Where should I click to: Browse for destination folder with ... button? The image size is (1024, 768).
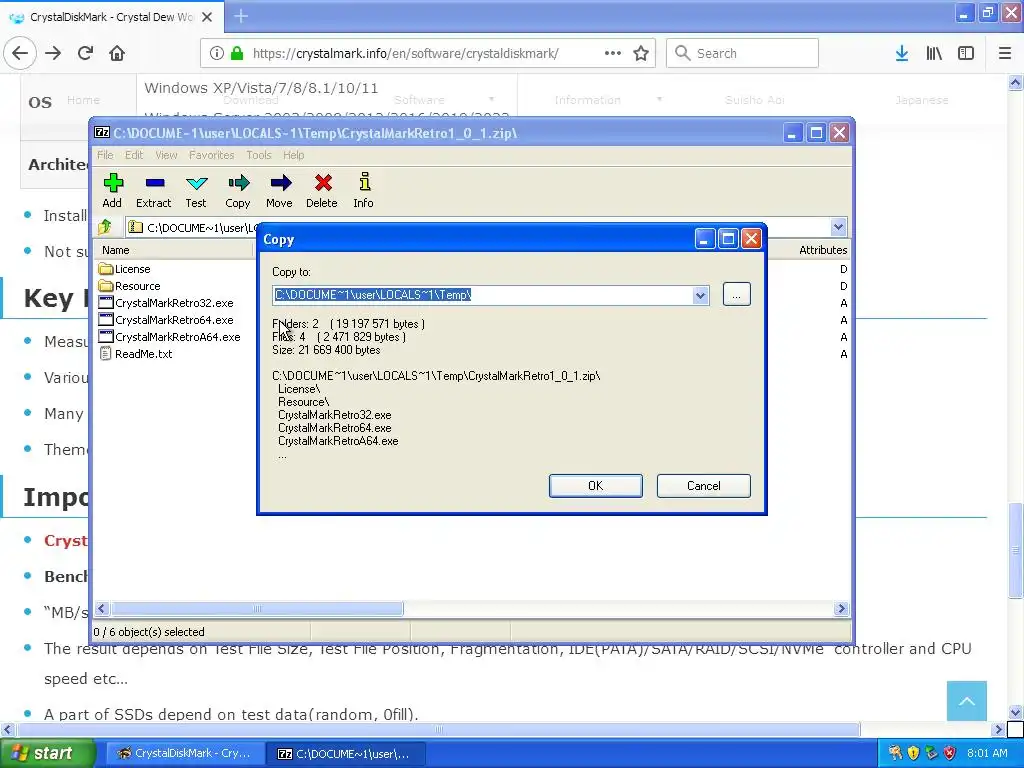(x=737, y=295)
